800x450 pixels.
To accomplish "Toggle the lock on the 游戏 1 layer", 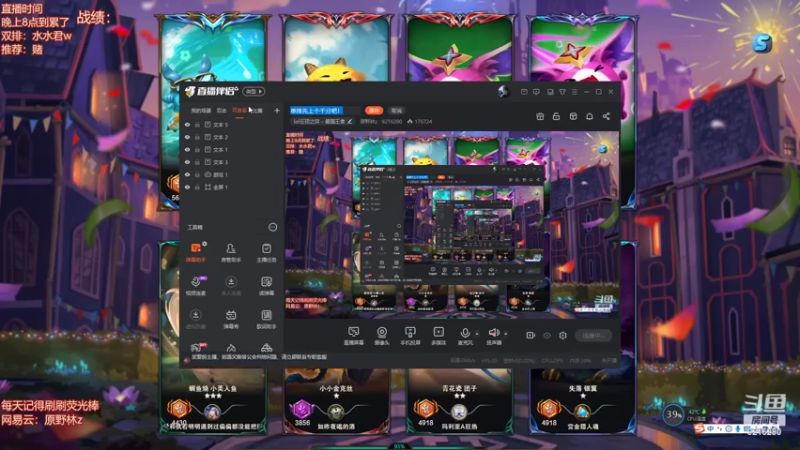I will (x=197, y=174).
